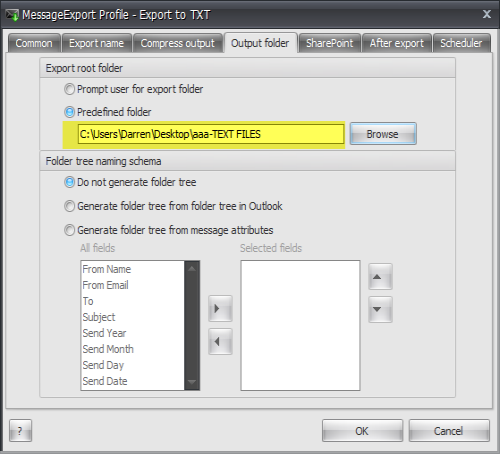Click the MessageExport title bar app icon
The image size is (500, 454).
(x=12, y=15)
